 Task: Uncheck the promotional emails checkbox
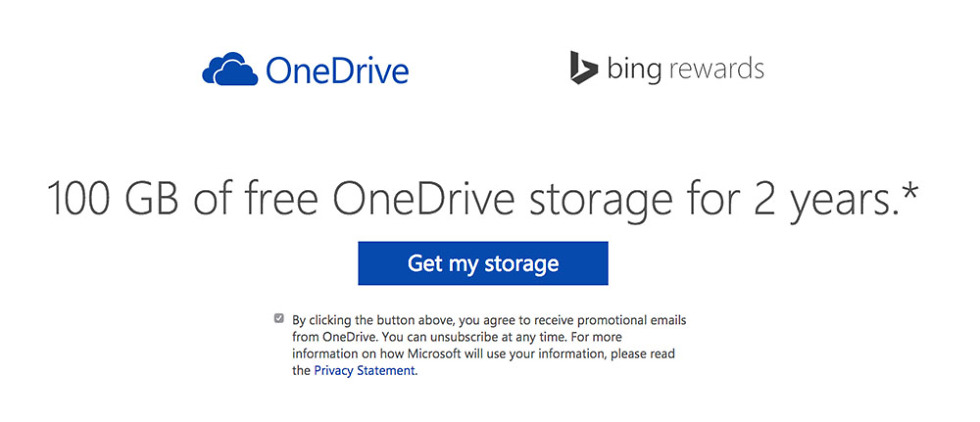click(279, 319)
